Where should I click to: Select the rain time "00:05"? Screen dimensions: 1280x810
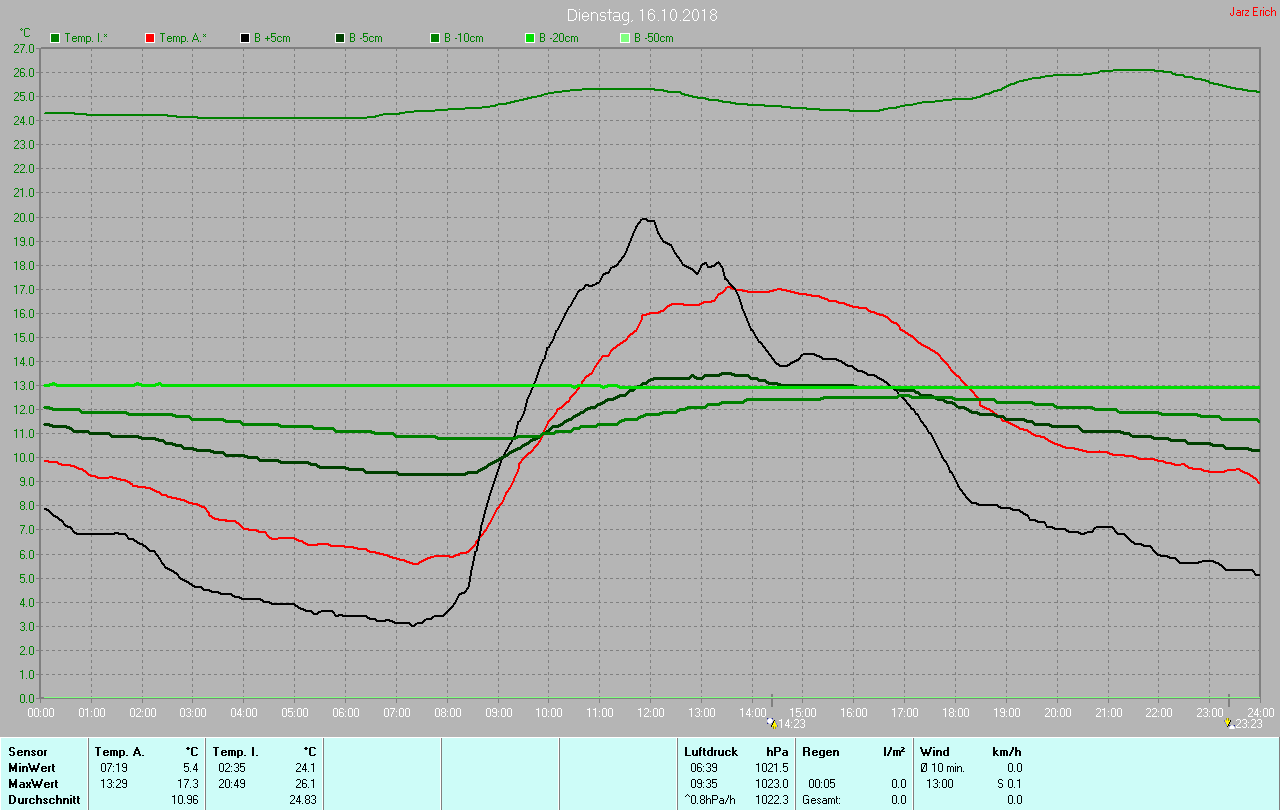[x=821, y=784]
